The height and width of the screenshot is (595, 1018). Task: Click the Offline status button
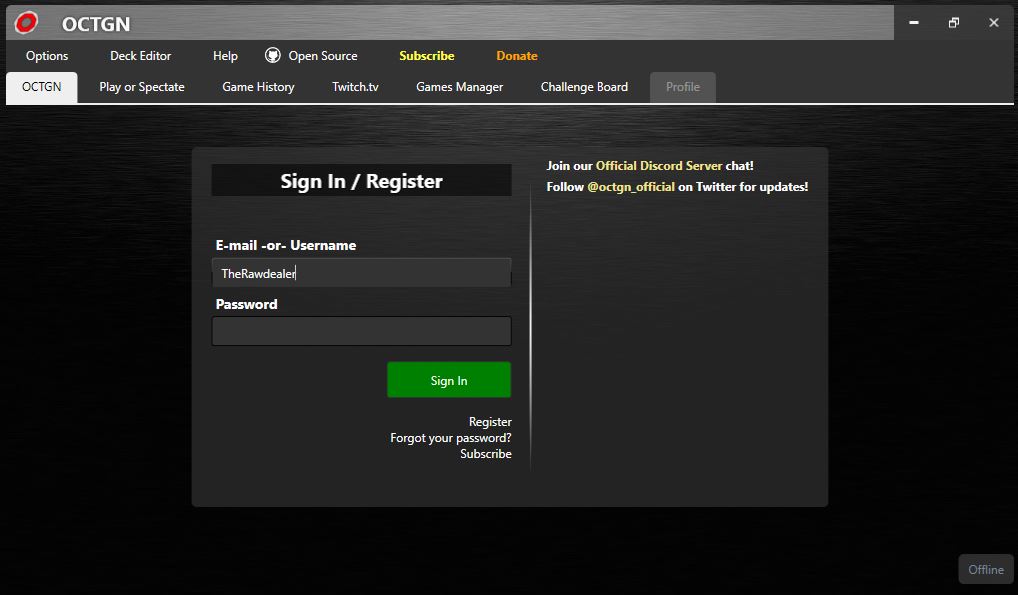pyautogui.click(x=986, y=570)
